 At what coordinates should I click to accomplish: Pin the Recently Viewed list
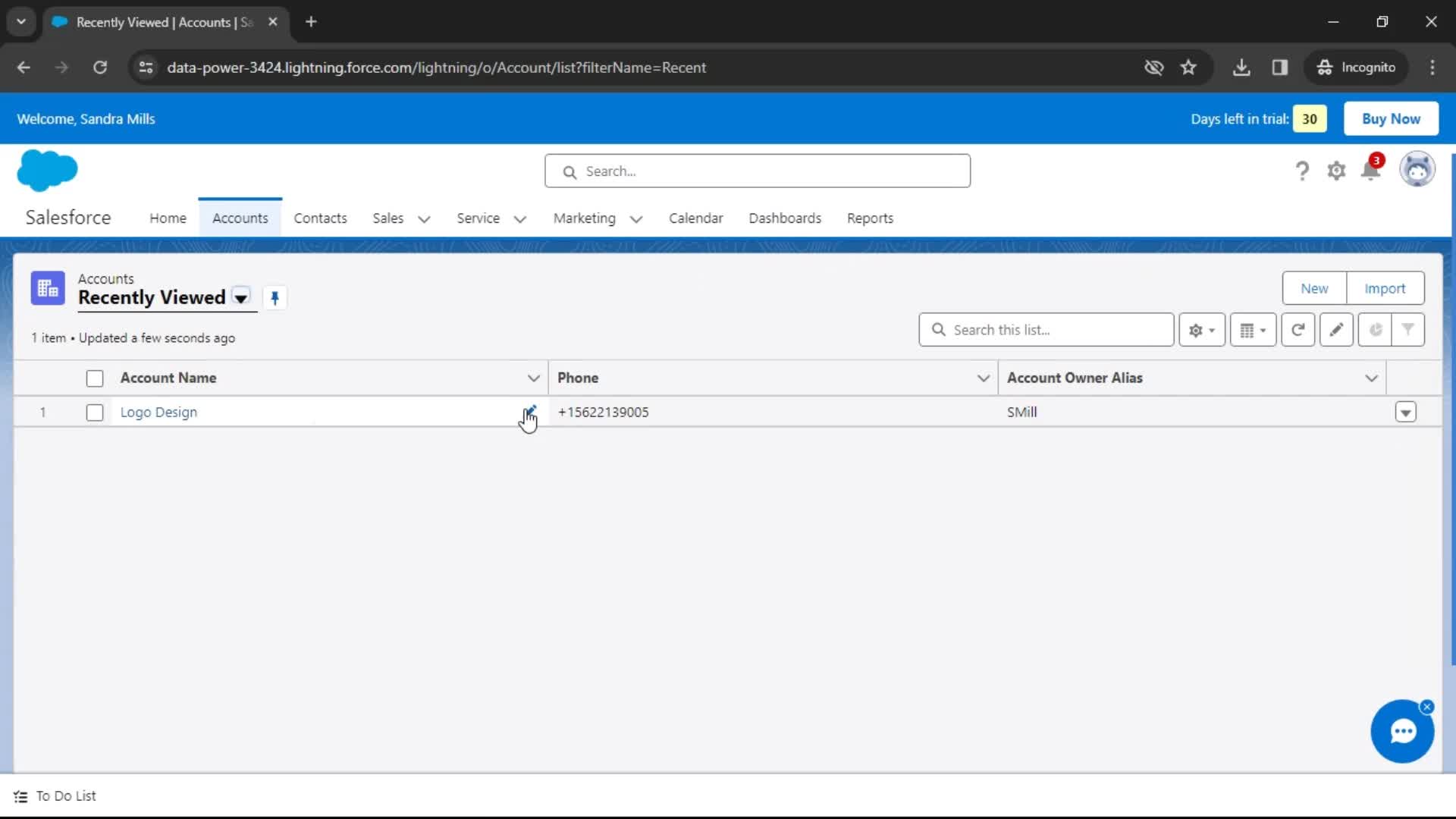[275, 298]
